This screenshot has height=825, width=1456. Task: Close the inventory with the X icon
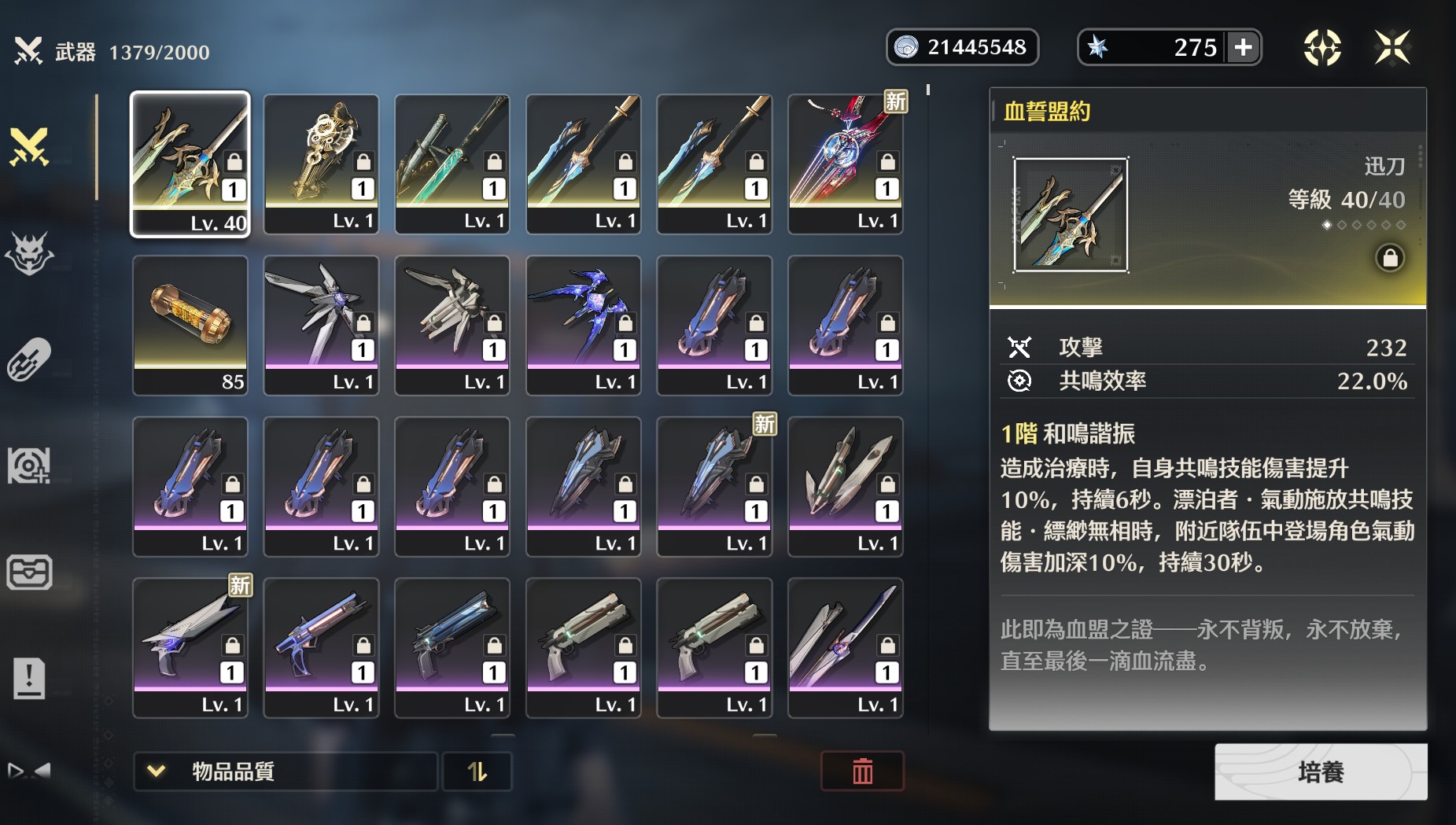pyautogui.click(x=1392, y=47)
